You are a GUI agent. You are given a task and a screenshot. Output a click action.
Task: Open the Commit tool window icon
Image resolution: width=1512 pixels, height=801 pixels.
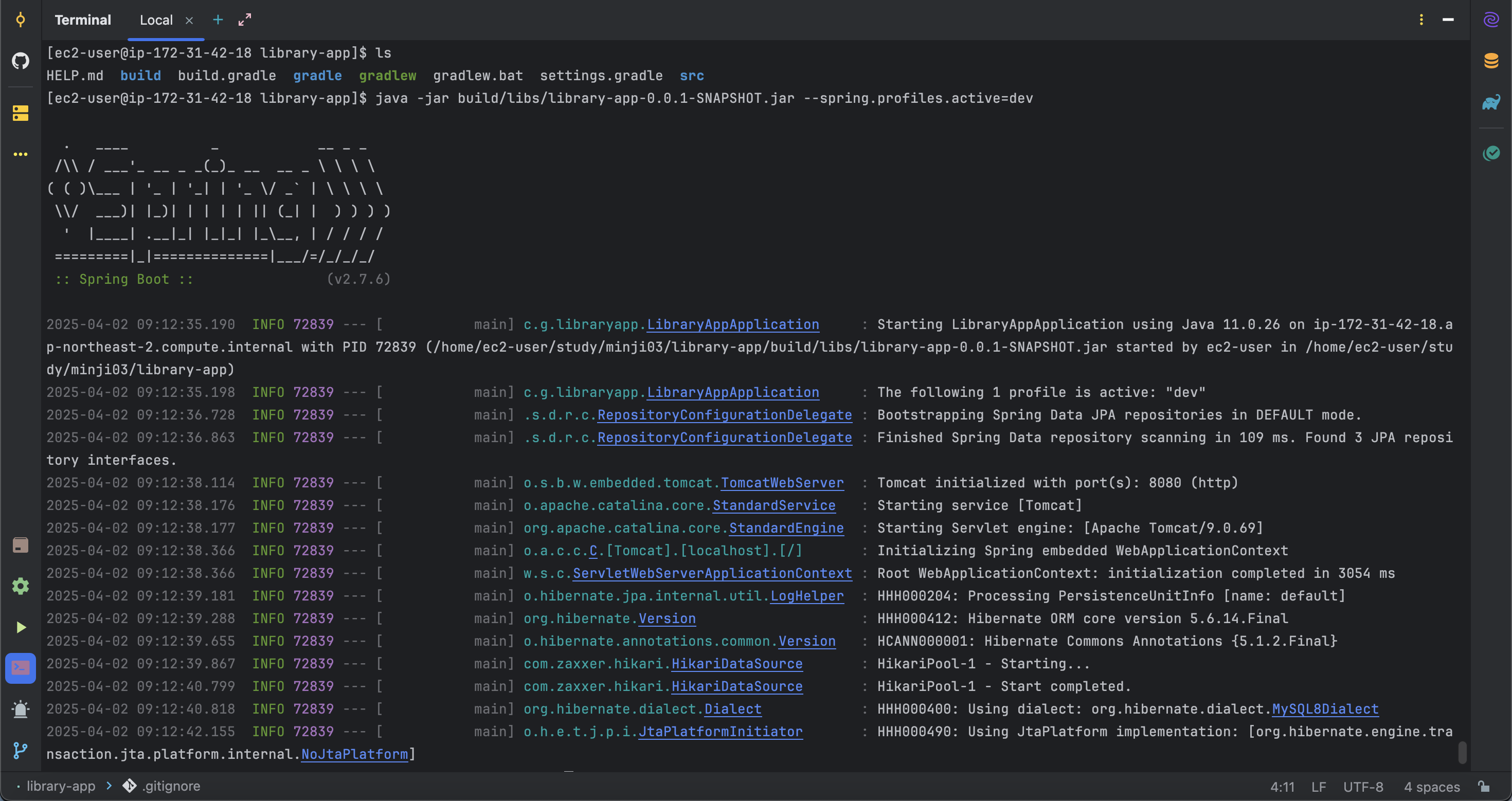pos(21,20)
